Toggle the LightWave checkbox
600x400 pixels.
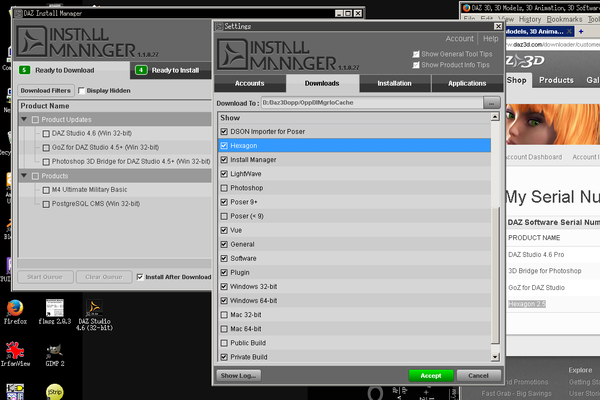click(x=224, y=174)
